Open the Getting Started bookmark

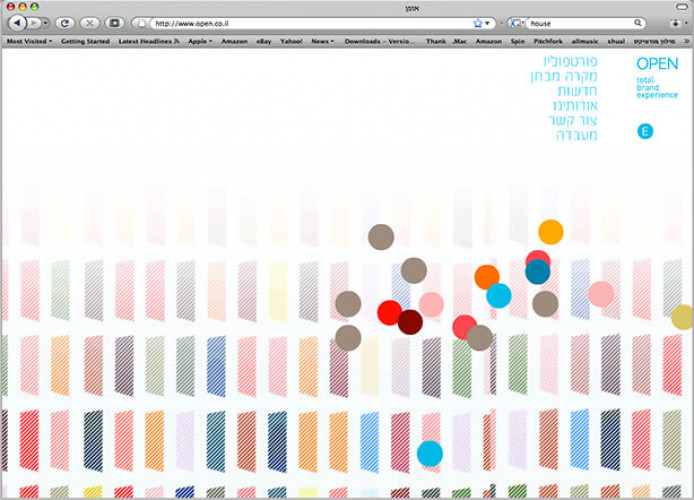(x=85, y=41)
